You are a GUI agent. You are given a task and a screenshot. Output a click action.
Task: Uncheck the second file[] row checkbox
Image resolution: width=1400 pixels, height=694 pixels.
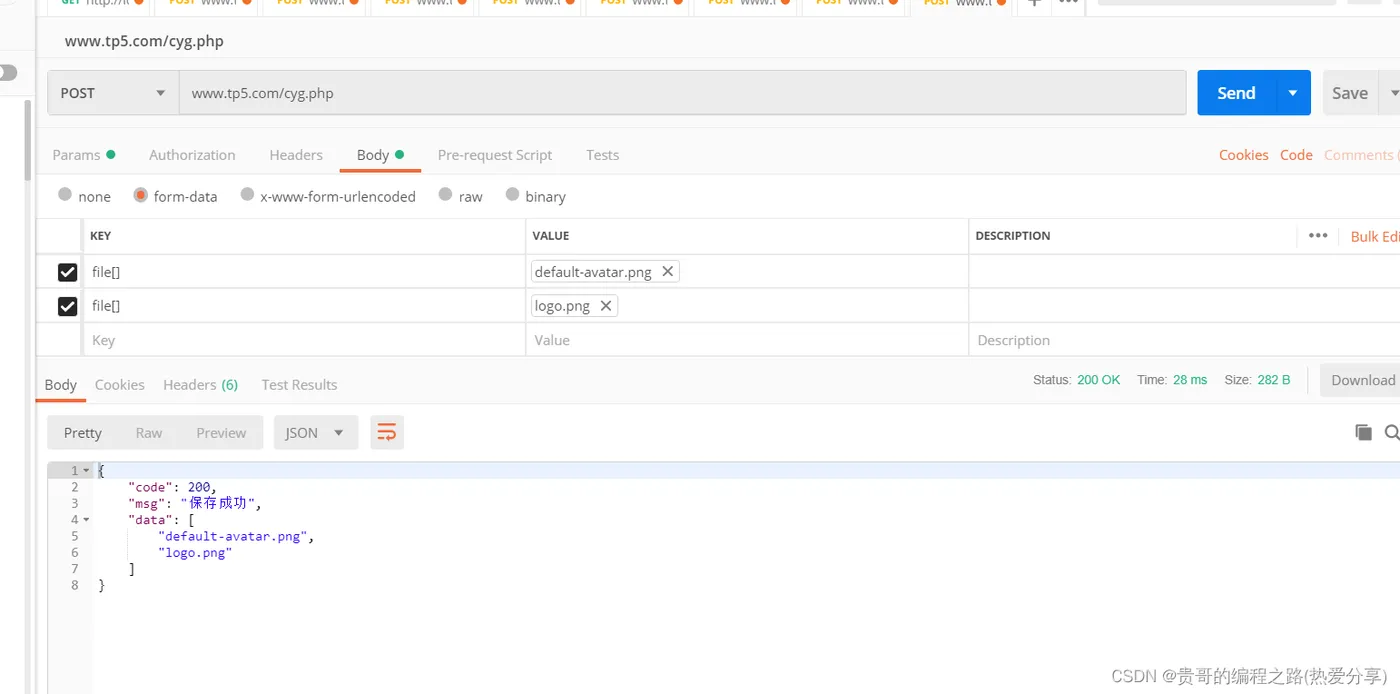(x=67, y=306)
